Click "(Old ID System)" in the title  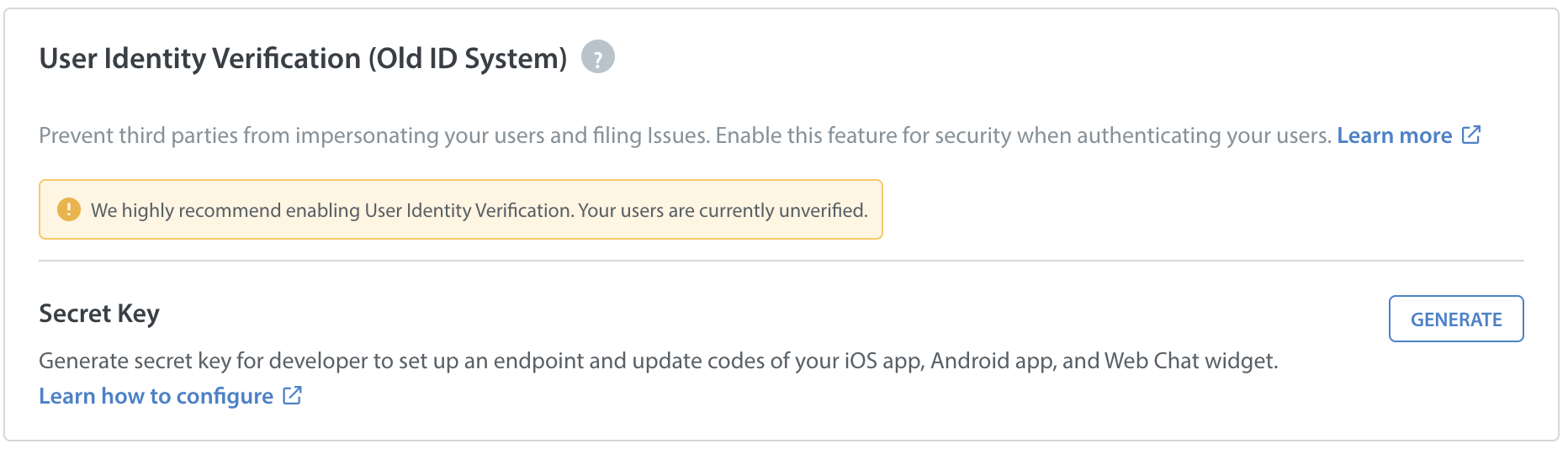(x=468, y=59)
